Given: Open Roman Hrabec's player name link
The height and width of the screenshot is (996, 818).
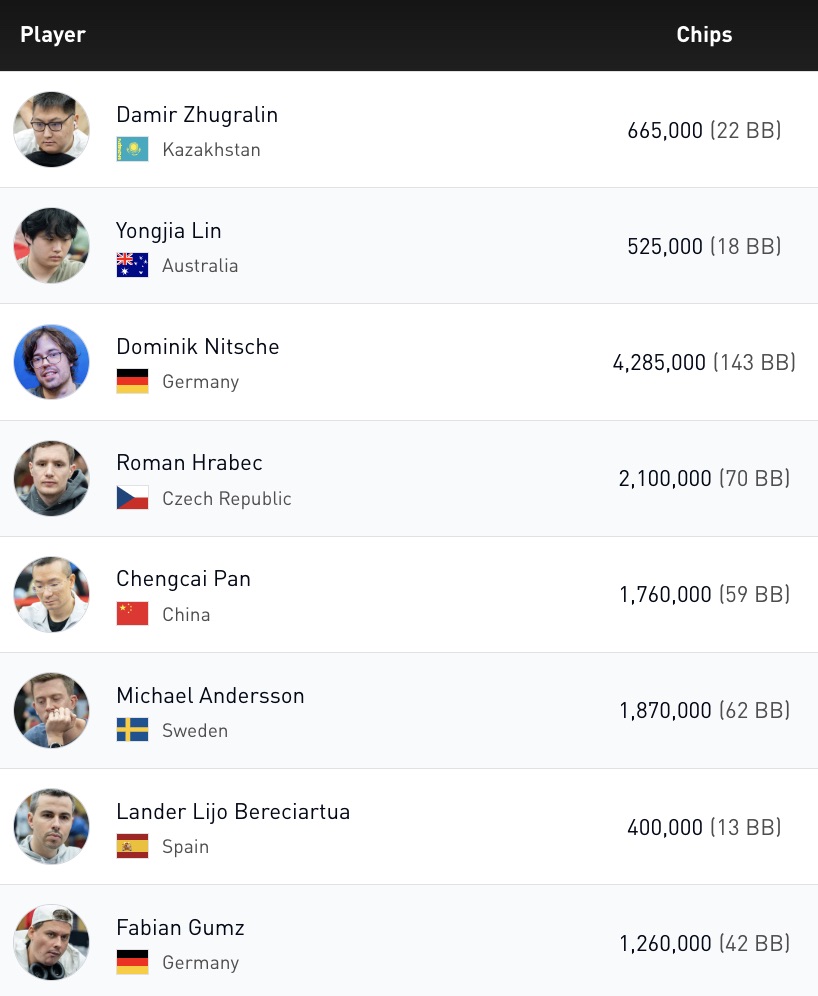Looking at the screenshot, I should click(189, 463).
